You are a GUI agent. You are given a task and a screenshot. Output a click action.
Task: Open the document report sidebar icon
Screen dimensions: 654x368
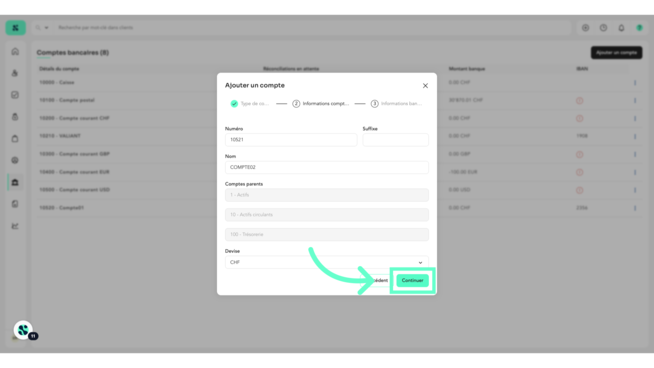[x=15, y=204]
